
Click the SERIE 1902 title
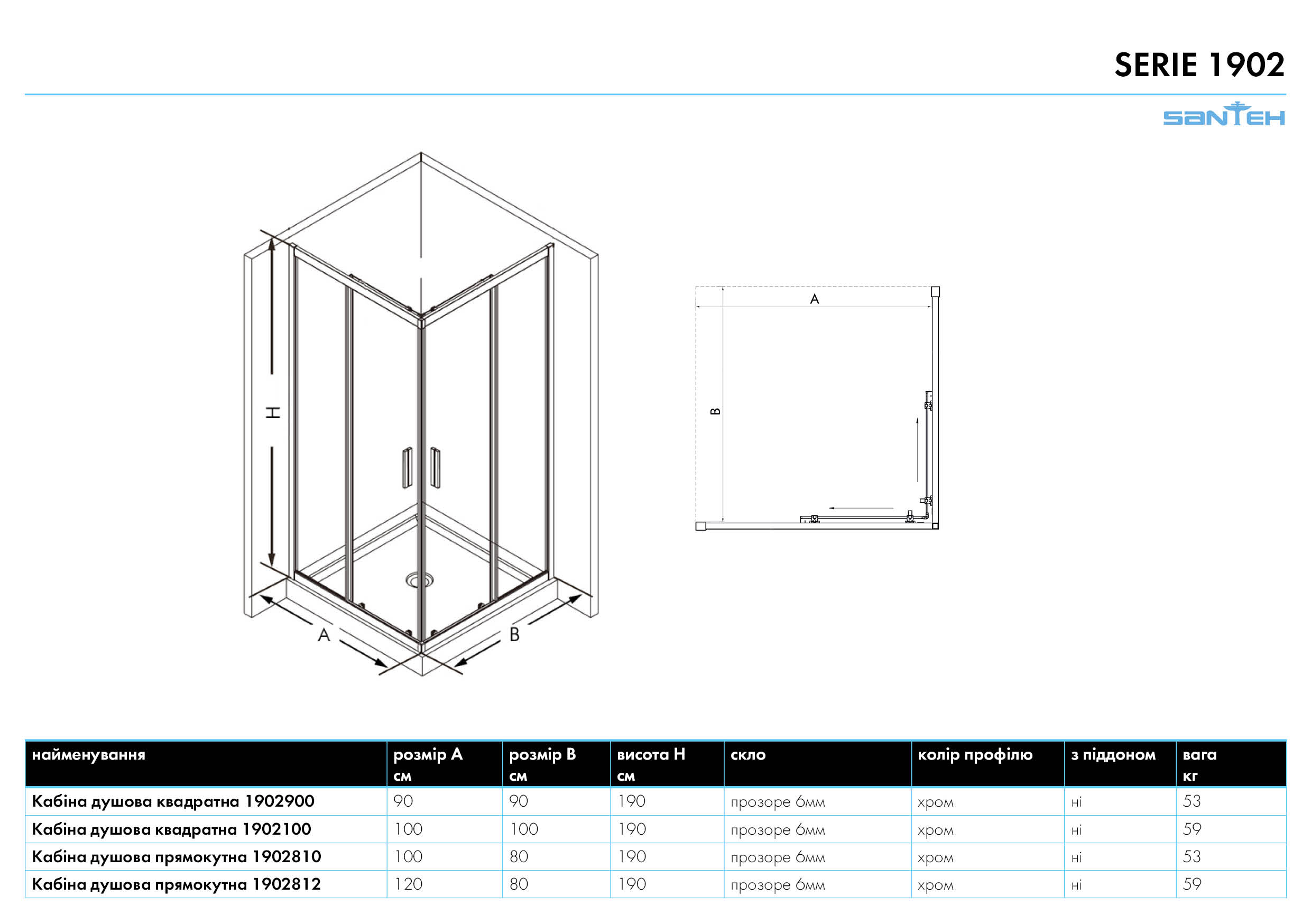1199,65
